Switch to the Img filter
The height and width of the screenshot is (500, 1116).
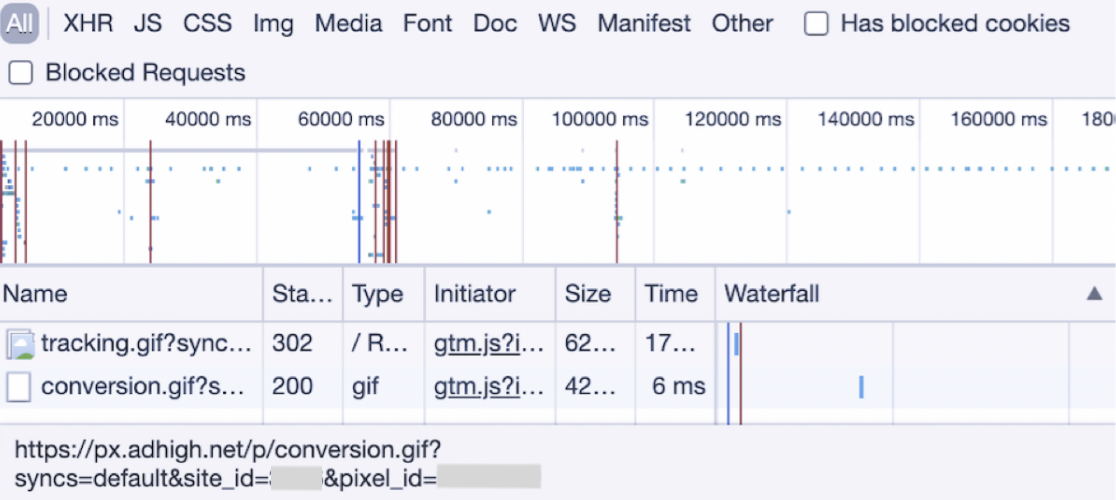(x=273, y=24)
